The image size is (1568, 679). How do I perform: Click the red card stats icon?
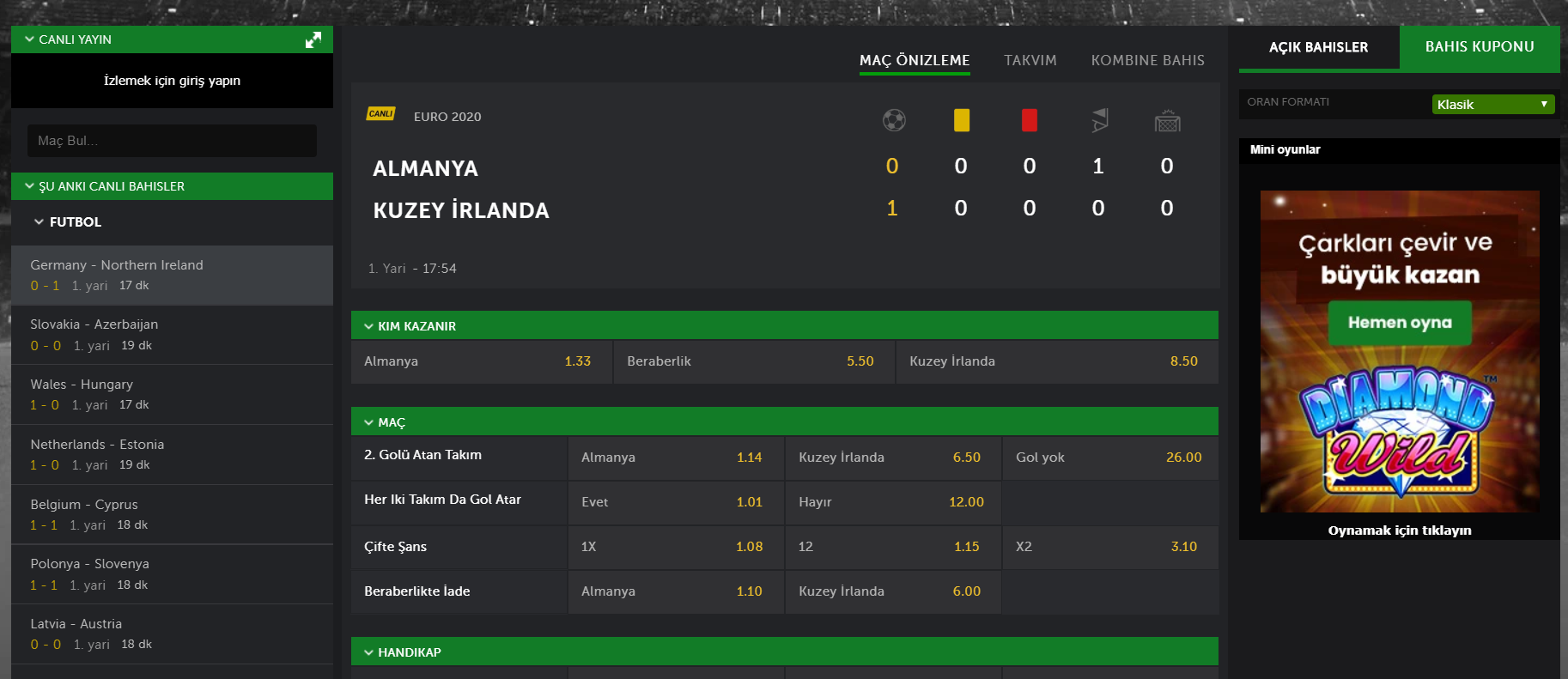[x=1030, y=120]
